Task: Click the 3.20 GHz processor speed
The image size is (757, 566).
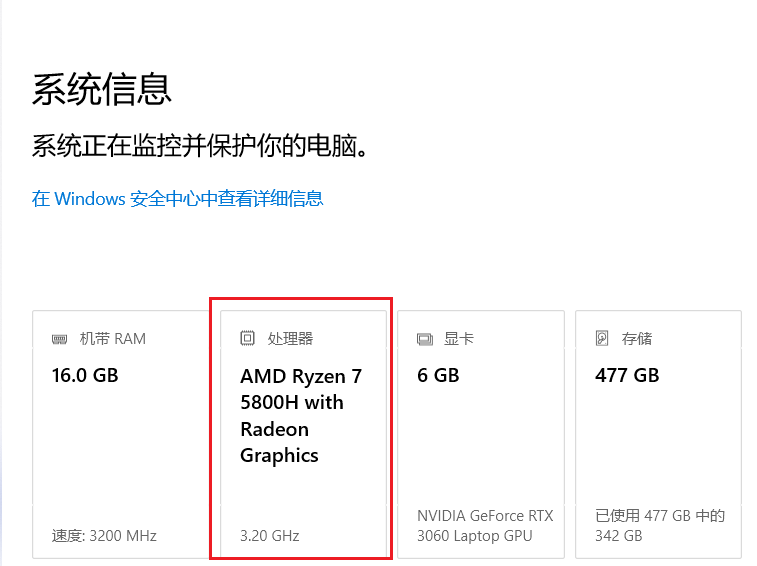Action: 269,536
